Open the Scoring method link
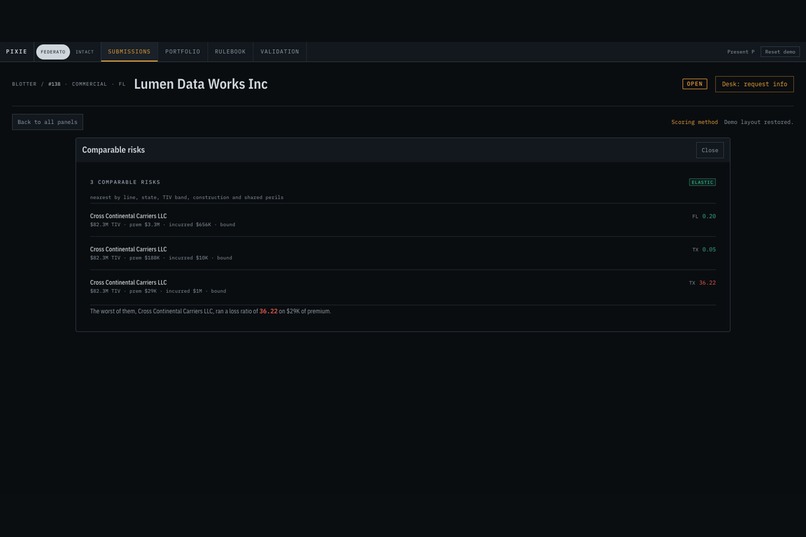The width and height of the screenshot is (806, 537). pyautogui.click(x=694, y=122)
